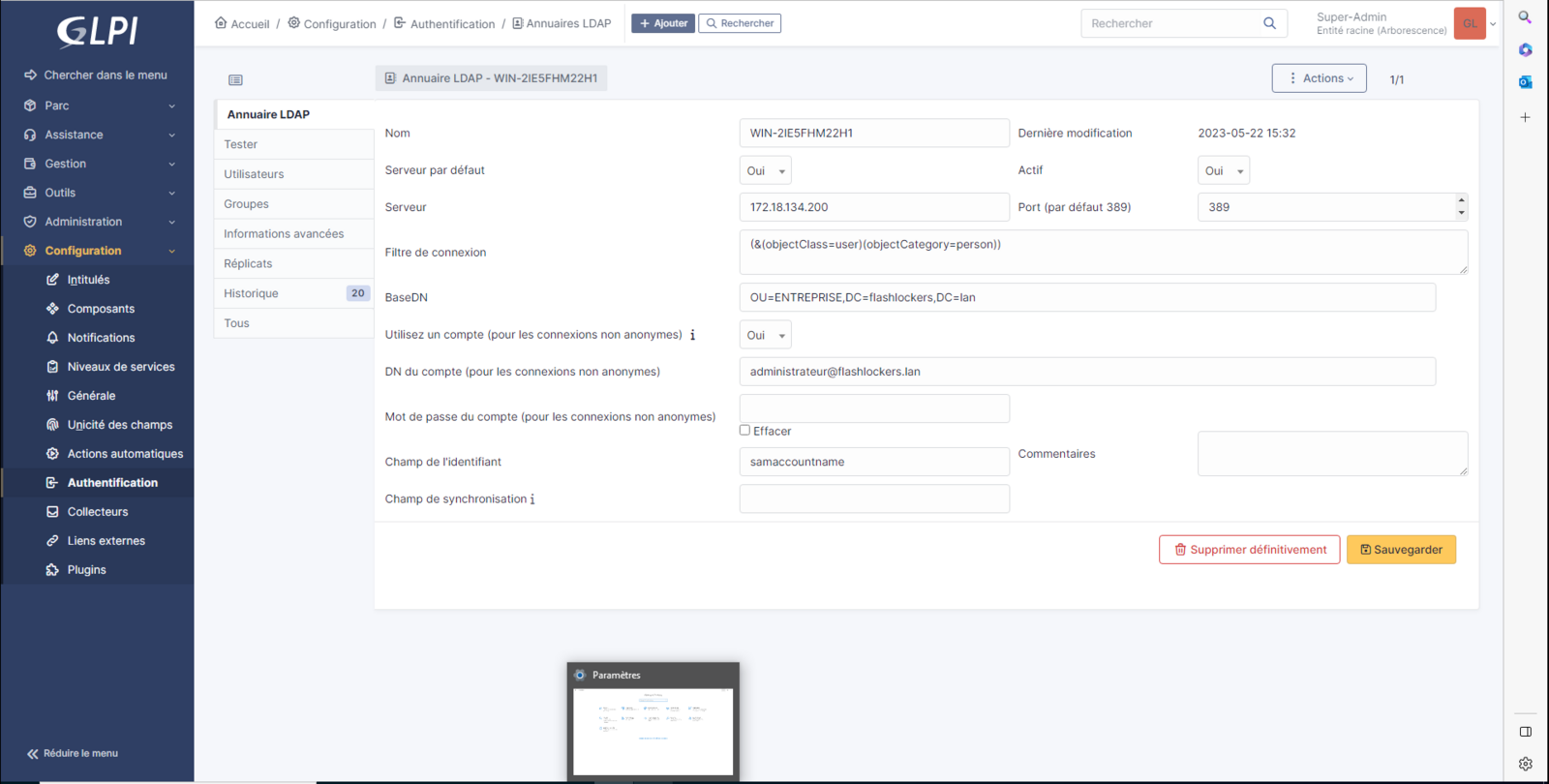This screenshot has width=1549, height=784.
Task: Open the Serveur par défaut dropdown
Action: click(765, 170)
